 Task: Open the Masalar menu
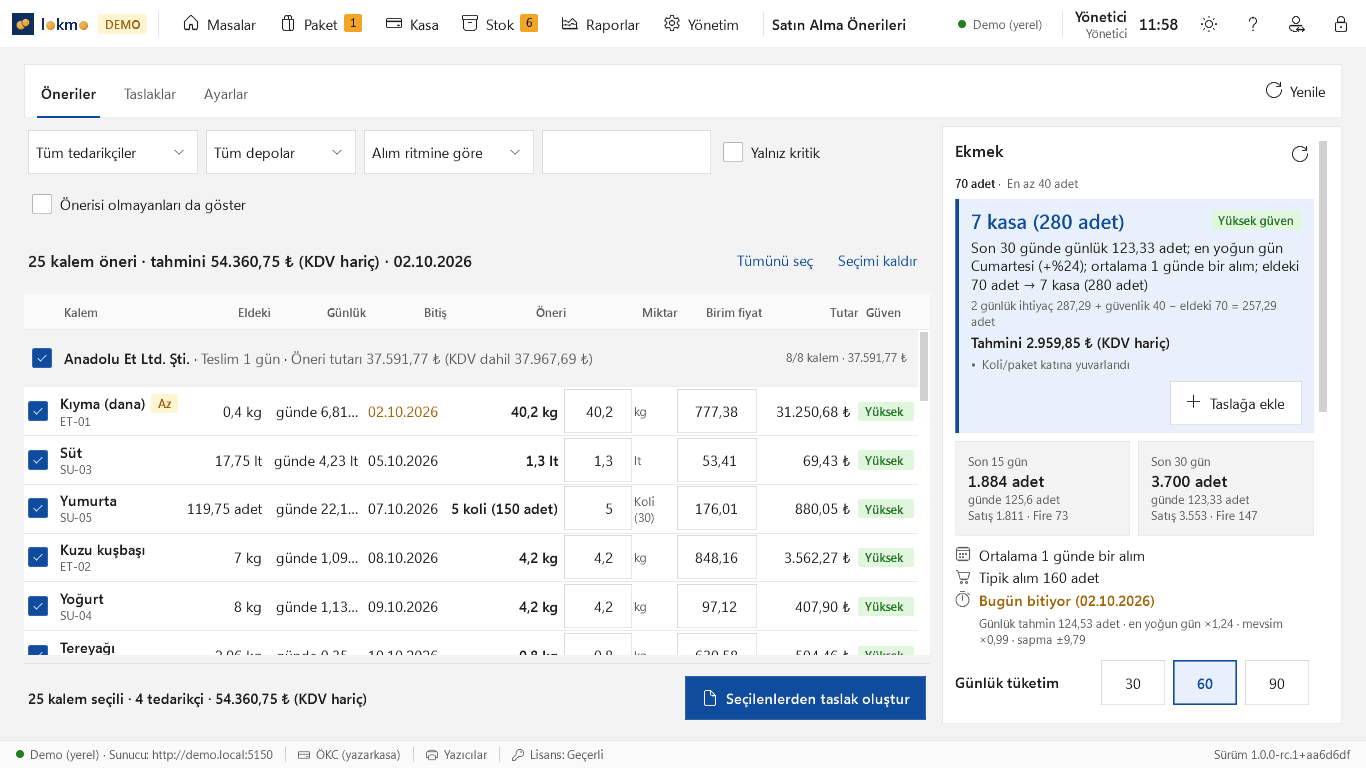219,24
